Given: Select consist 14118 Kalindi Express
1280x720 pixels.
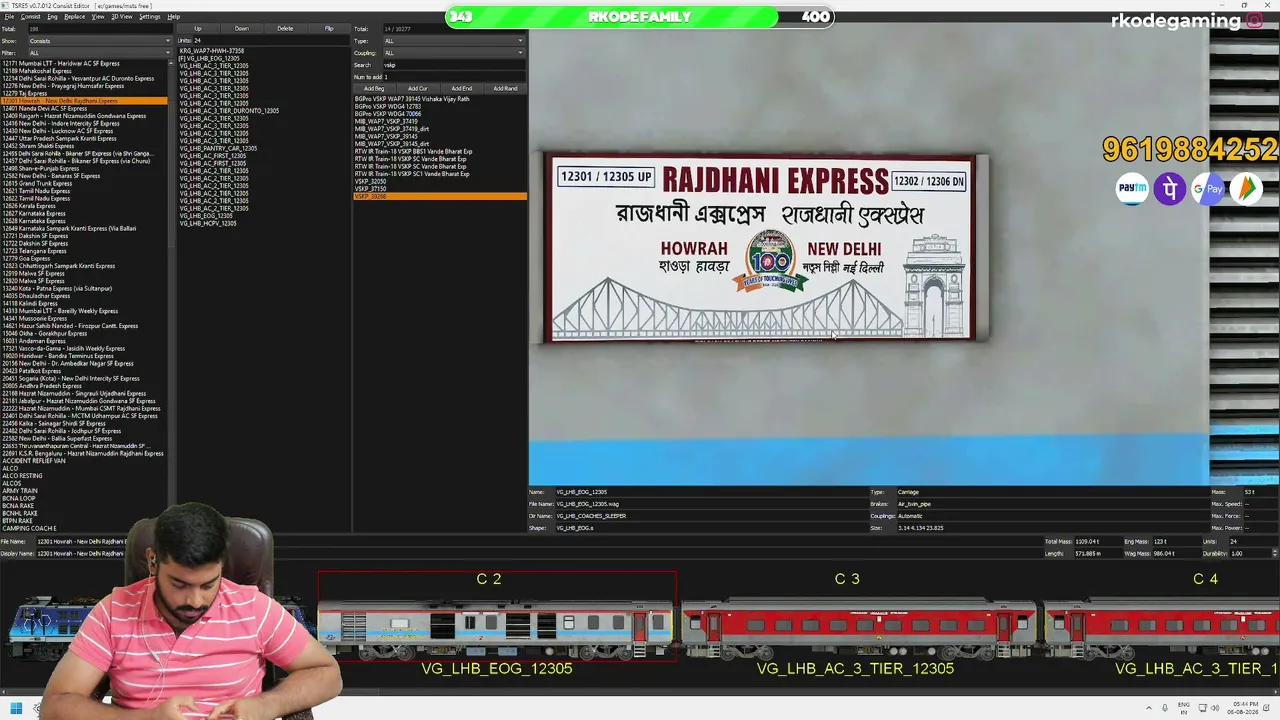Looking at the screenshot, I should click(x=29, y=304).
